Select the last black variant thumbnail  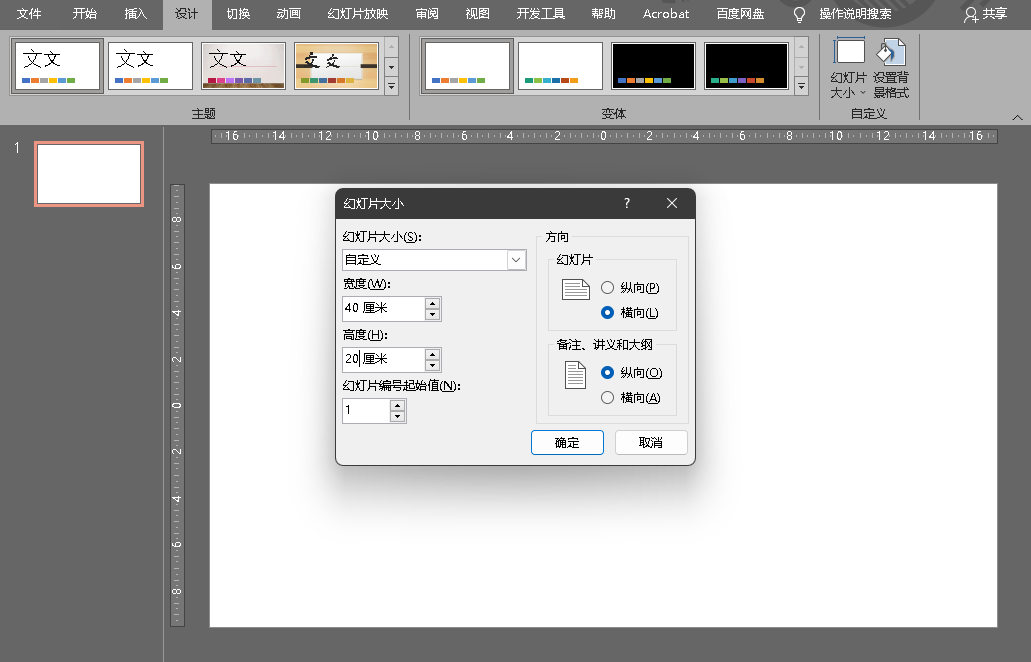point(746,66)
